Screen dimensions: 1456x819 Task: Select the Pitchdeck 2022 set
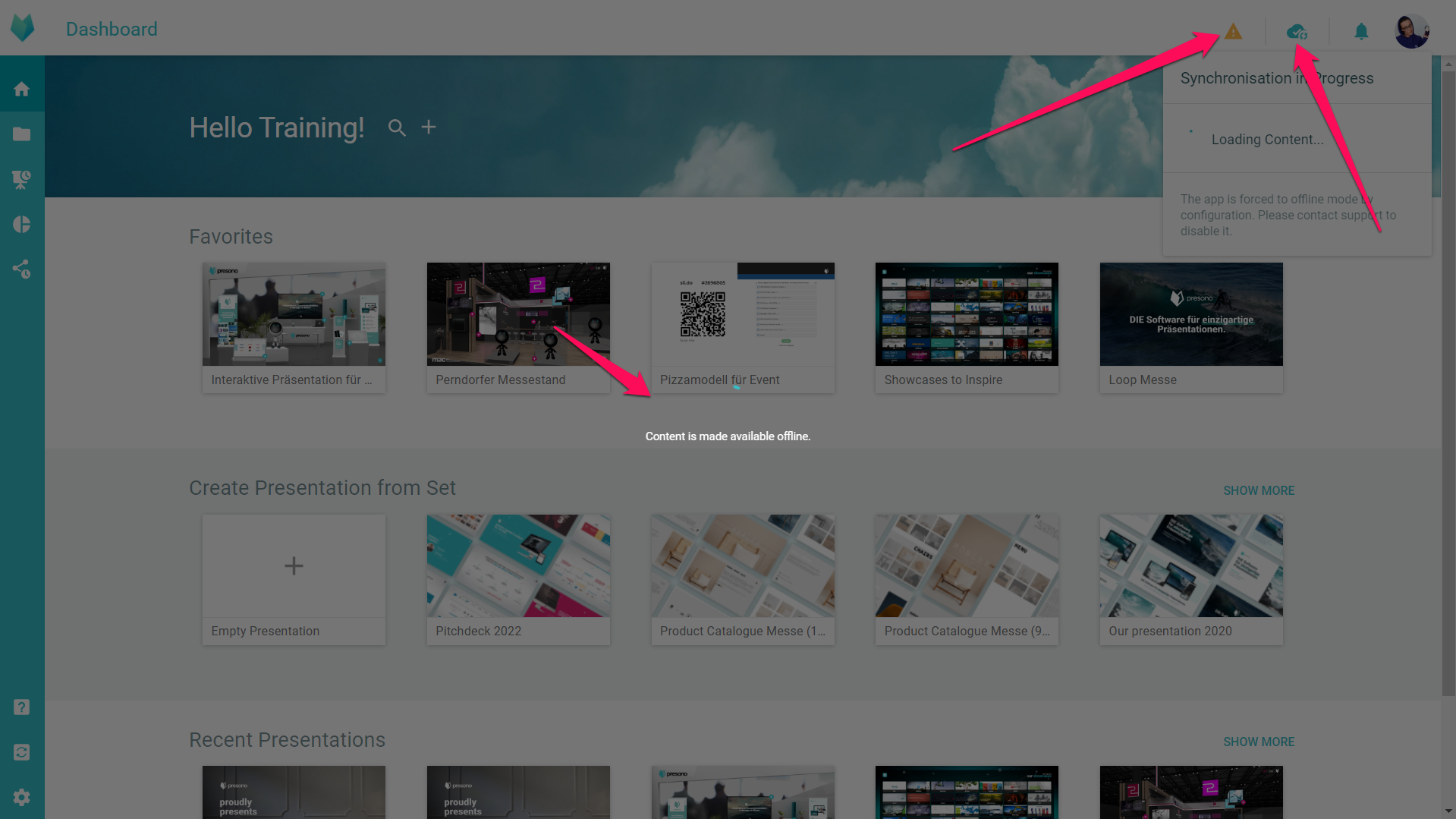click(518, 579)
